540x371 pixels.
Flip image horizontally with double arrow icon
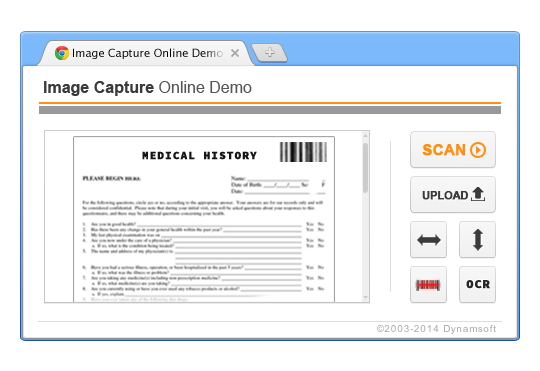tap(428, 239)
